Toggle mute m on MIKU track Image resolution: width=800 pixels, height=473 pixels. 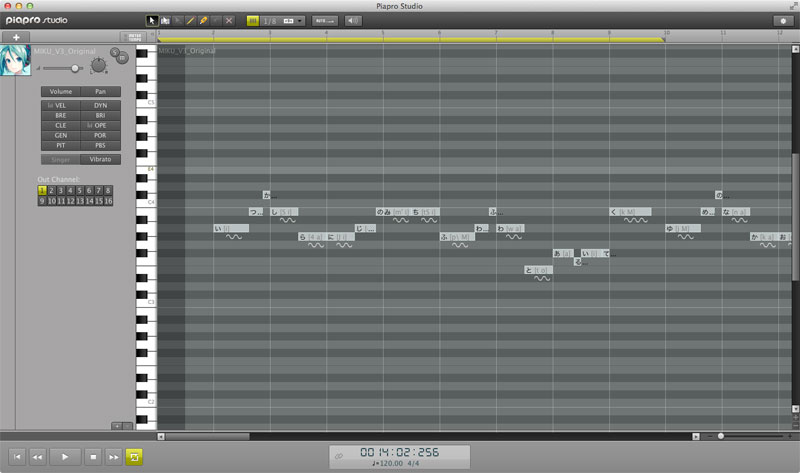[x=123, y=59]
